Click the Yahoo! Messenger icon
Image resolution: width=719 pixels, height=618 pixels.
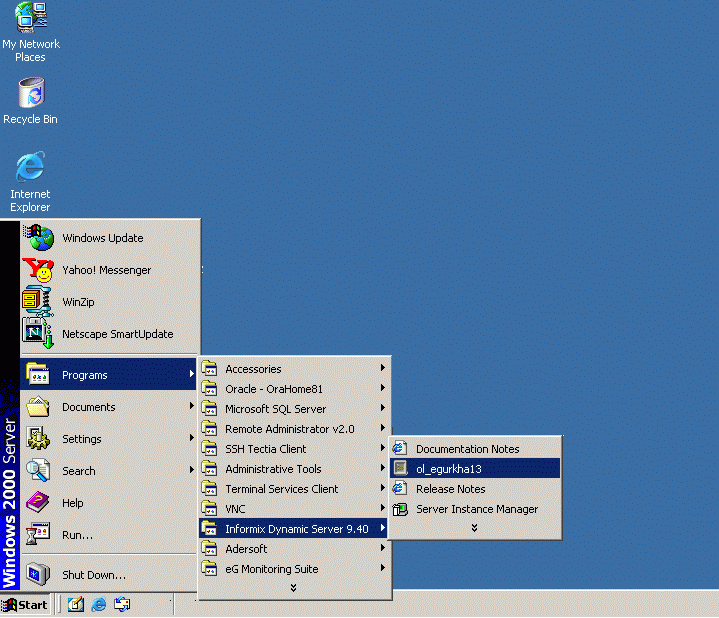(x=38, y=270)
